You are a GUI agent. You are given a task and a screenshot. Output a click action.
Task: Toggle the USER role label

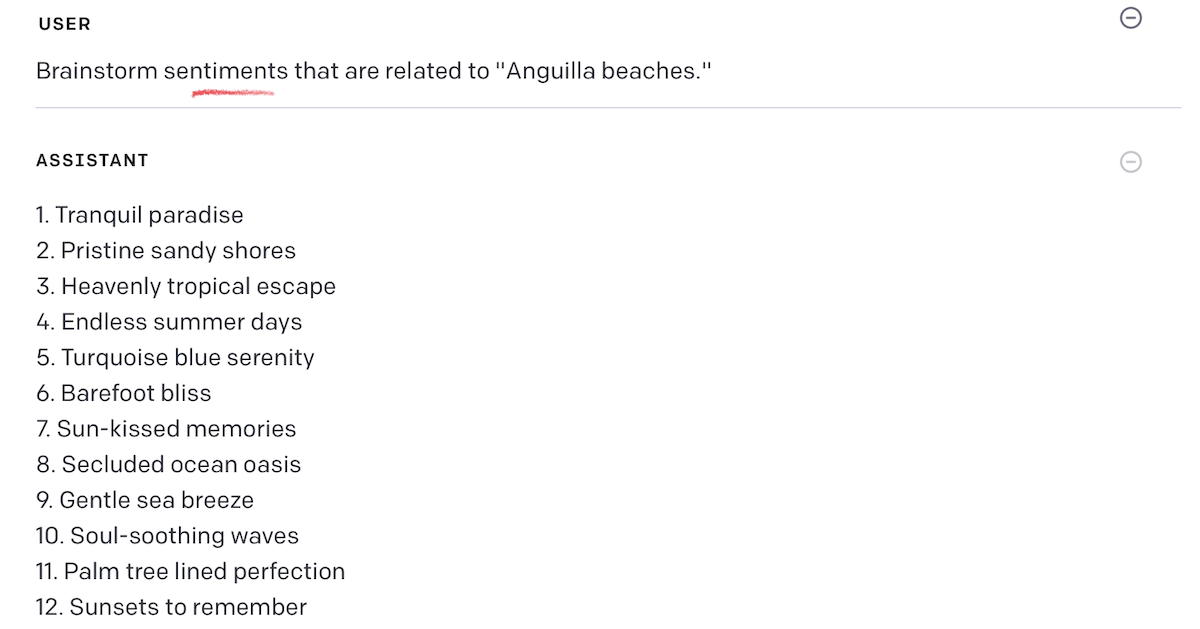tap(65, 24)
